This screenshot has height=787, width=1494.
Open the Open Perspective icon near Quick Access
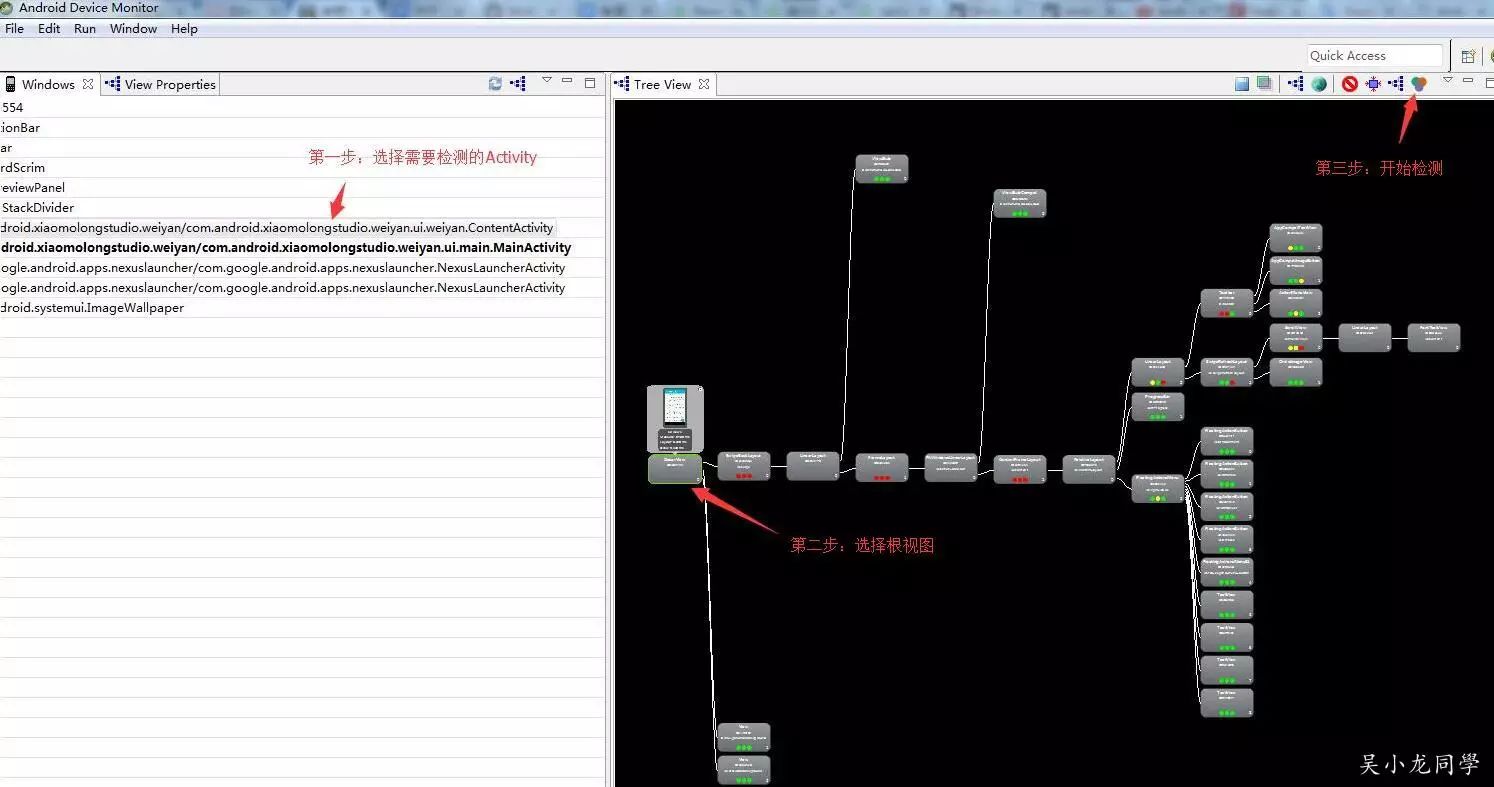coord(1468,56)
